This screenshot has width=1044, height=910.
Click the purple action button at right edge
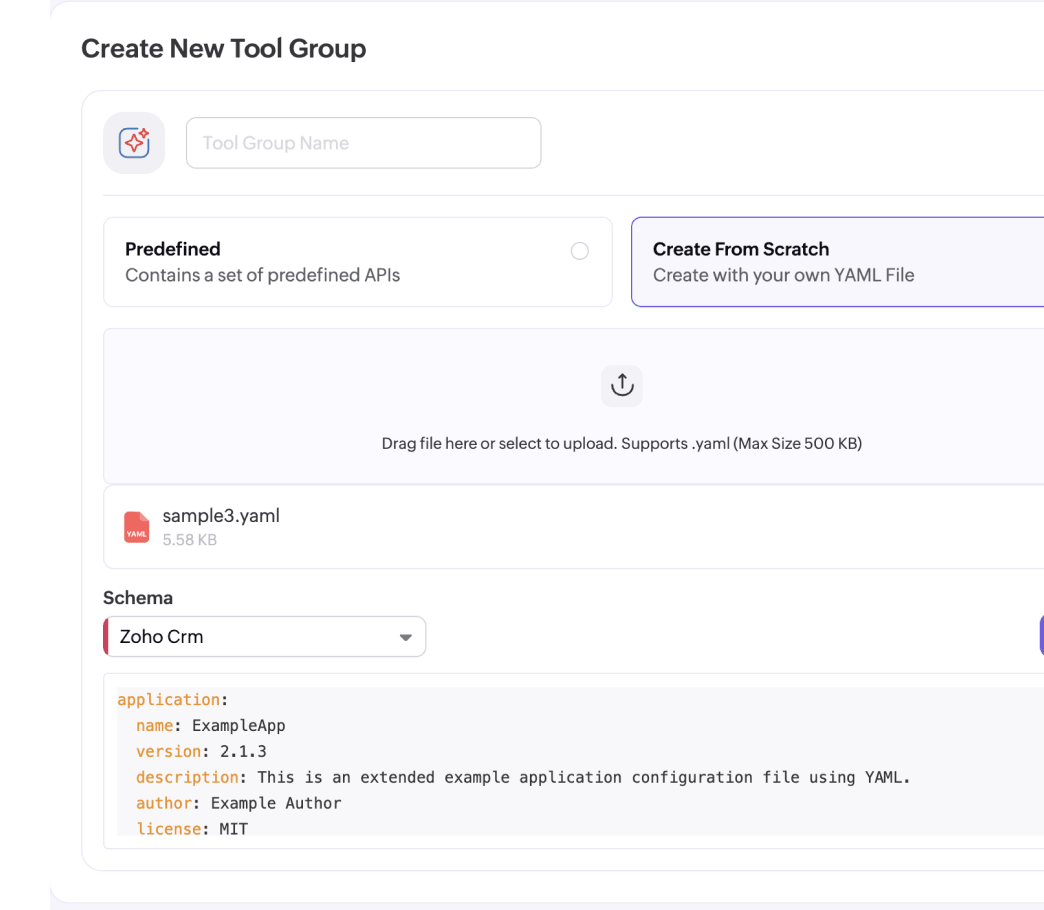point(1040,636)
